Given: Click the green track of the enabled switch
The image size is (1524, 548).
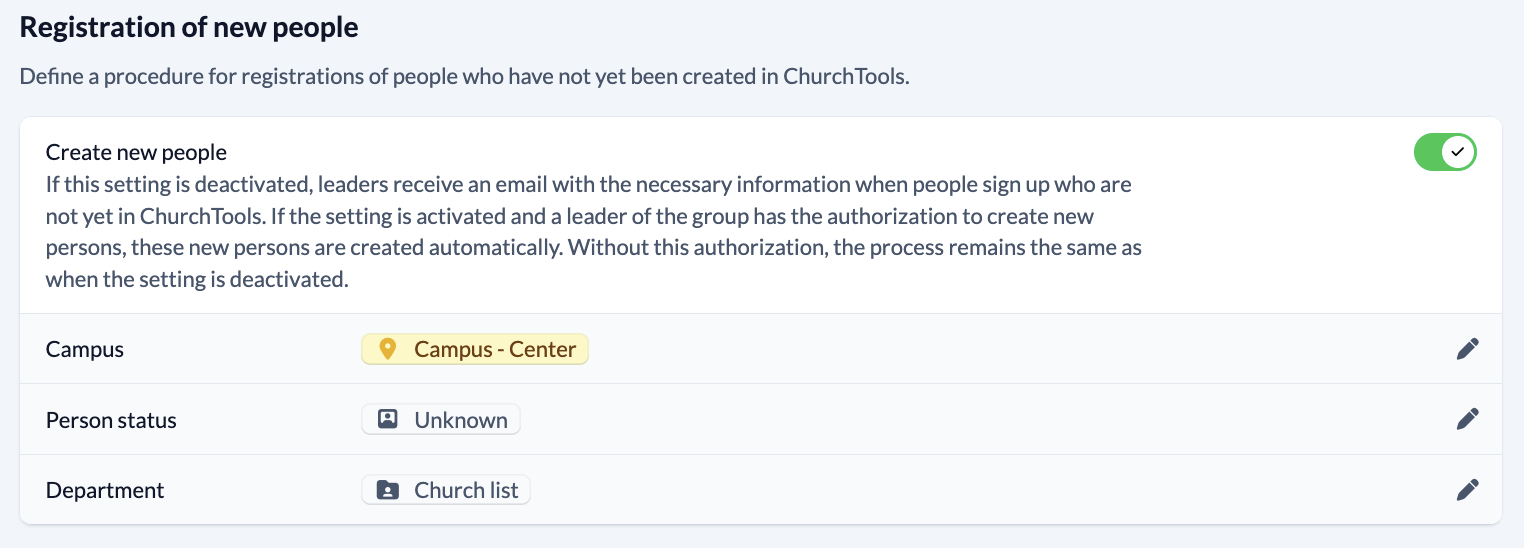Looking at the screenshot, I should tap(1428, 153).
